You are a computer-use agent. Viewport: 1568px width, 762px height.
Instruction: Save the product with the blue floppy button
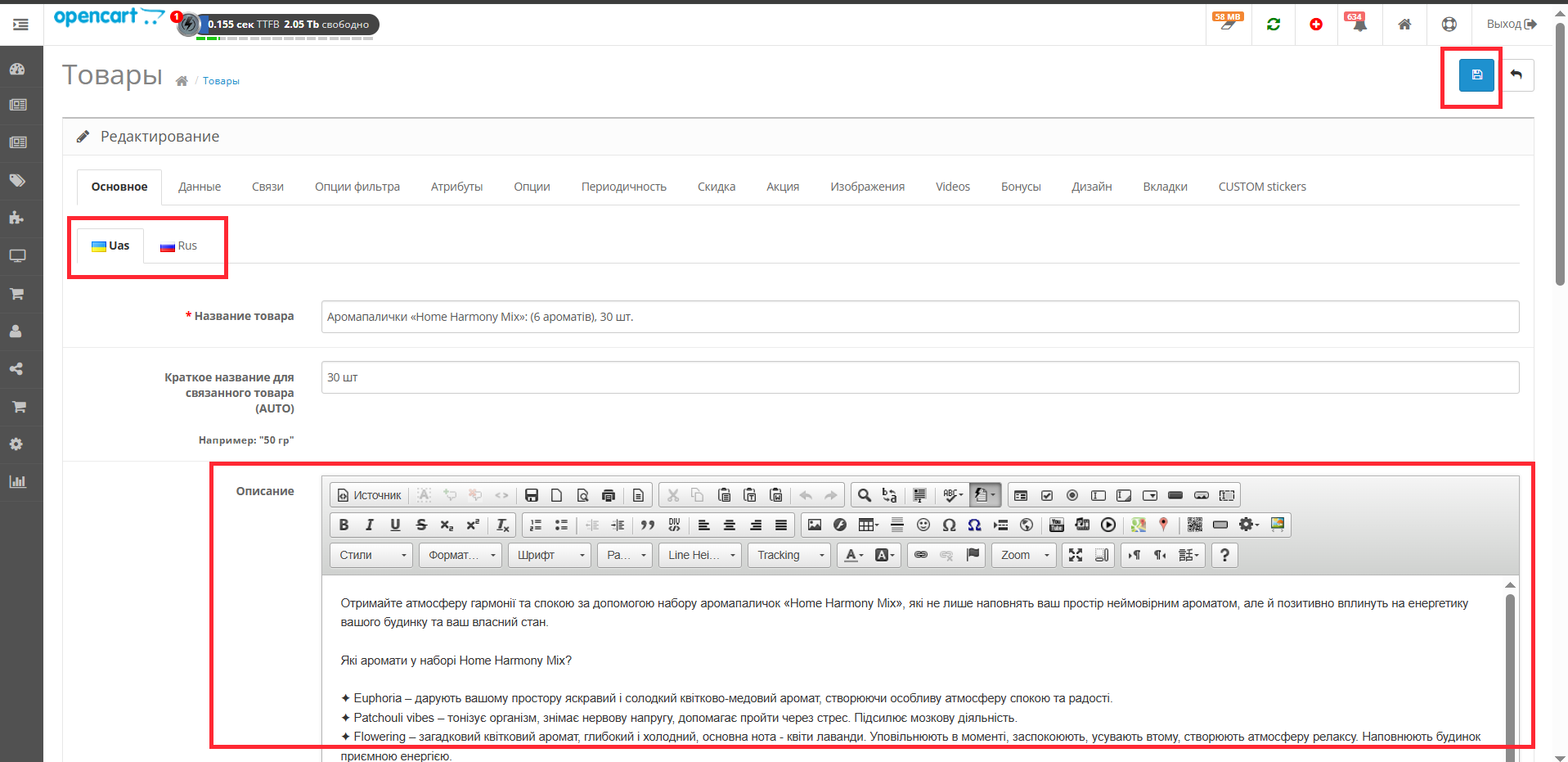coord(1476,75)
